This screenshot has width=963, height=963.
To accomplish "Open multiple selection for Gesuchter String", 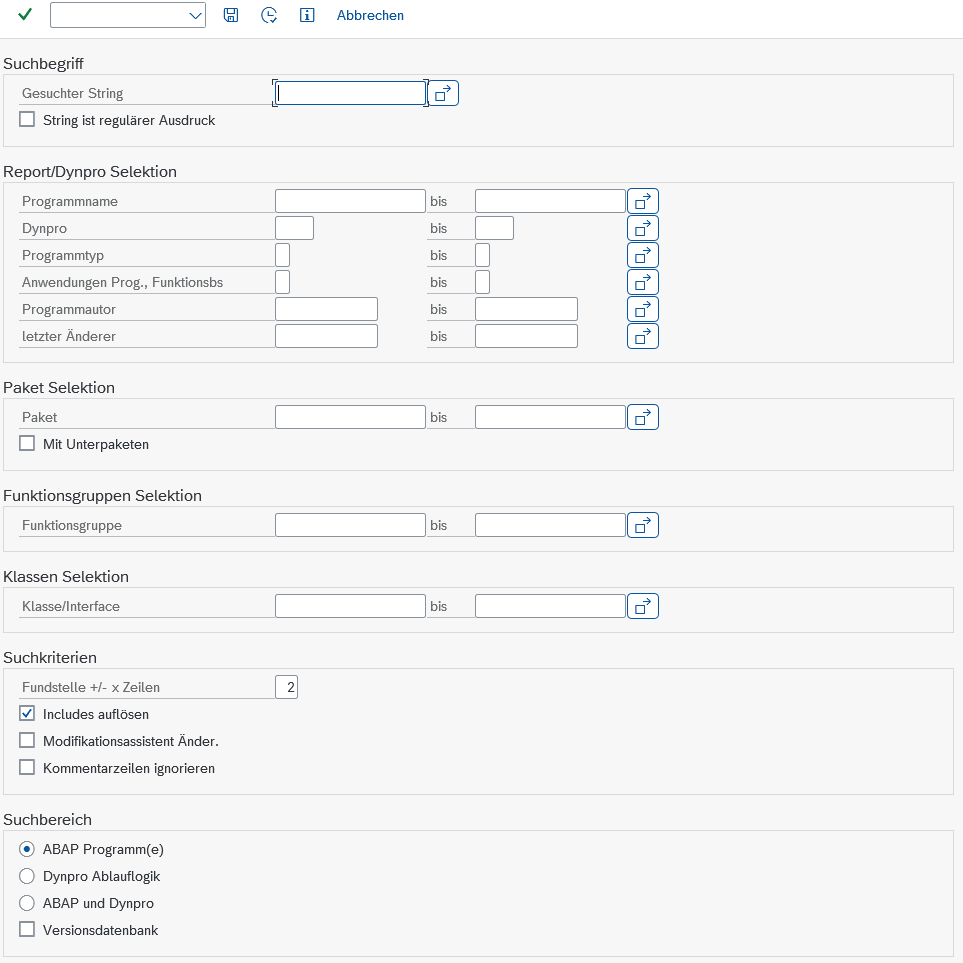I will (443, 93).
